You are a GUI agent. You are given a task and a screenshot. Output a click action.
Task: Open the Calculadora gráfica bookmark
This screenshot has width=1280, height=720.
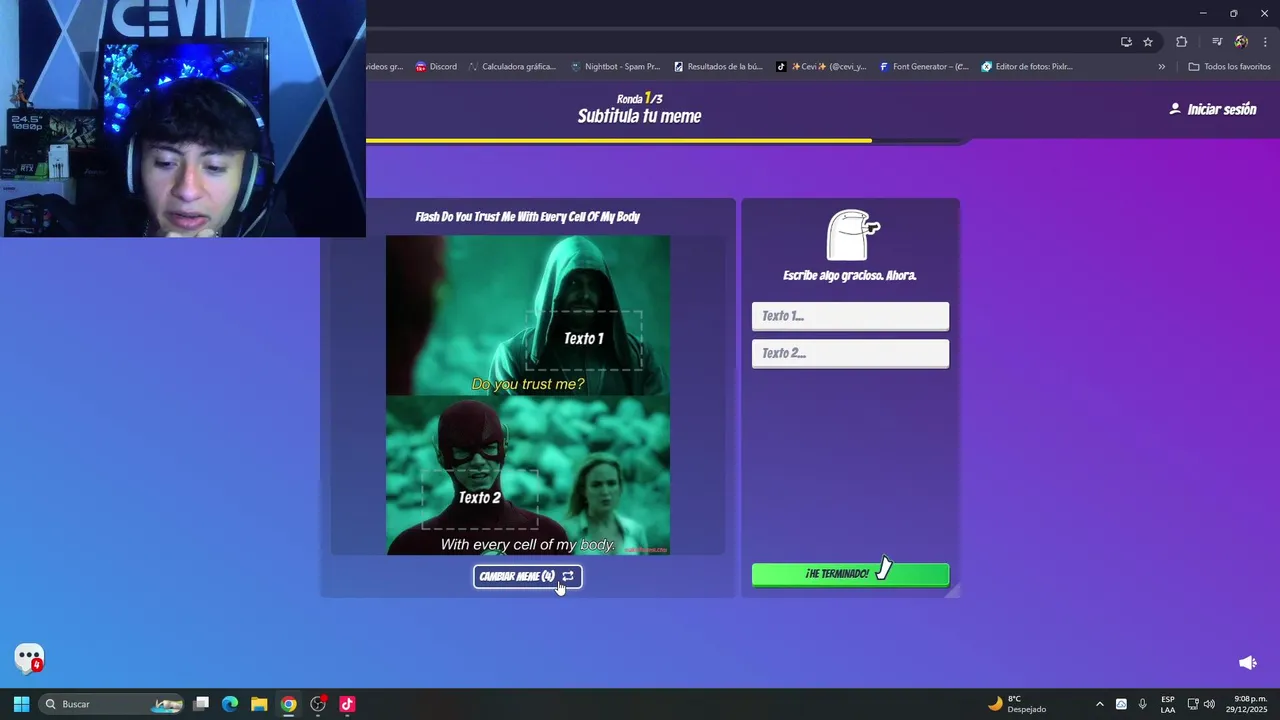coord(512,67)
